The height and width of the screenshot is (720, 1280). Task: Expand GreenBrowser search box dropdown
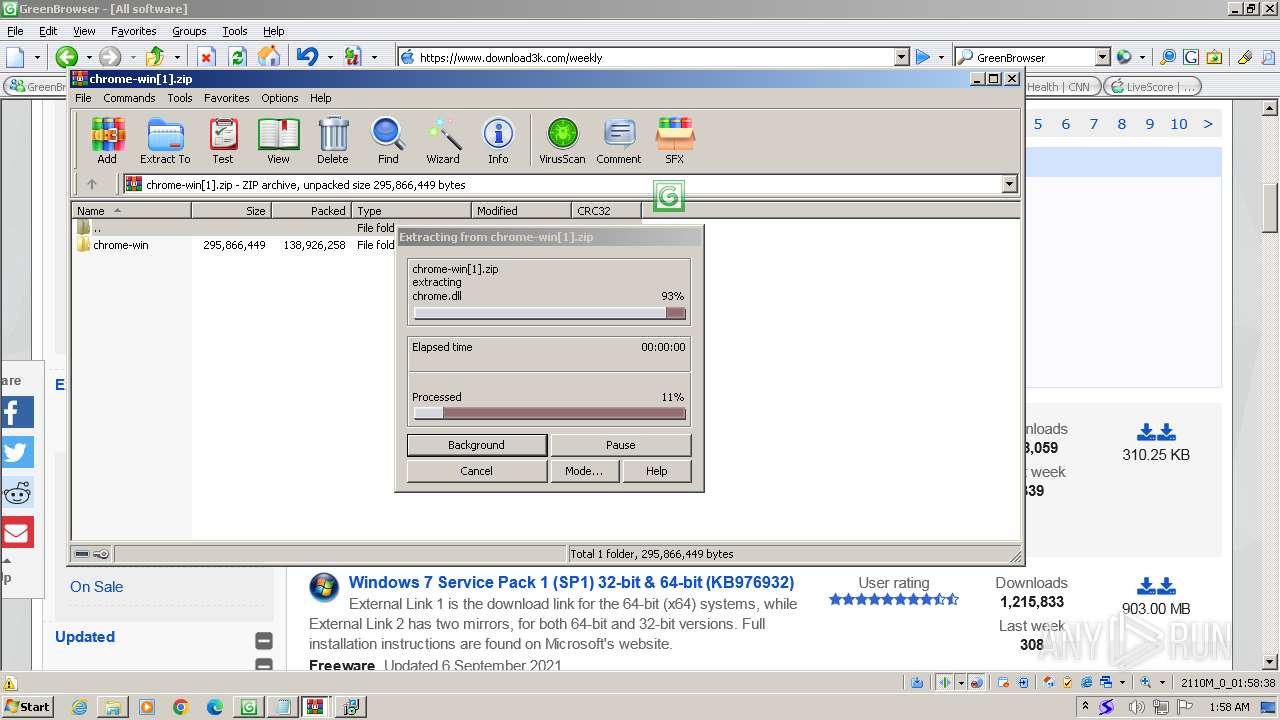[1102, 57]
